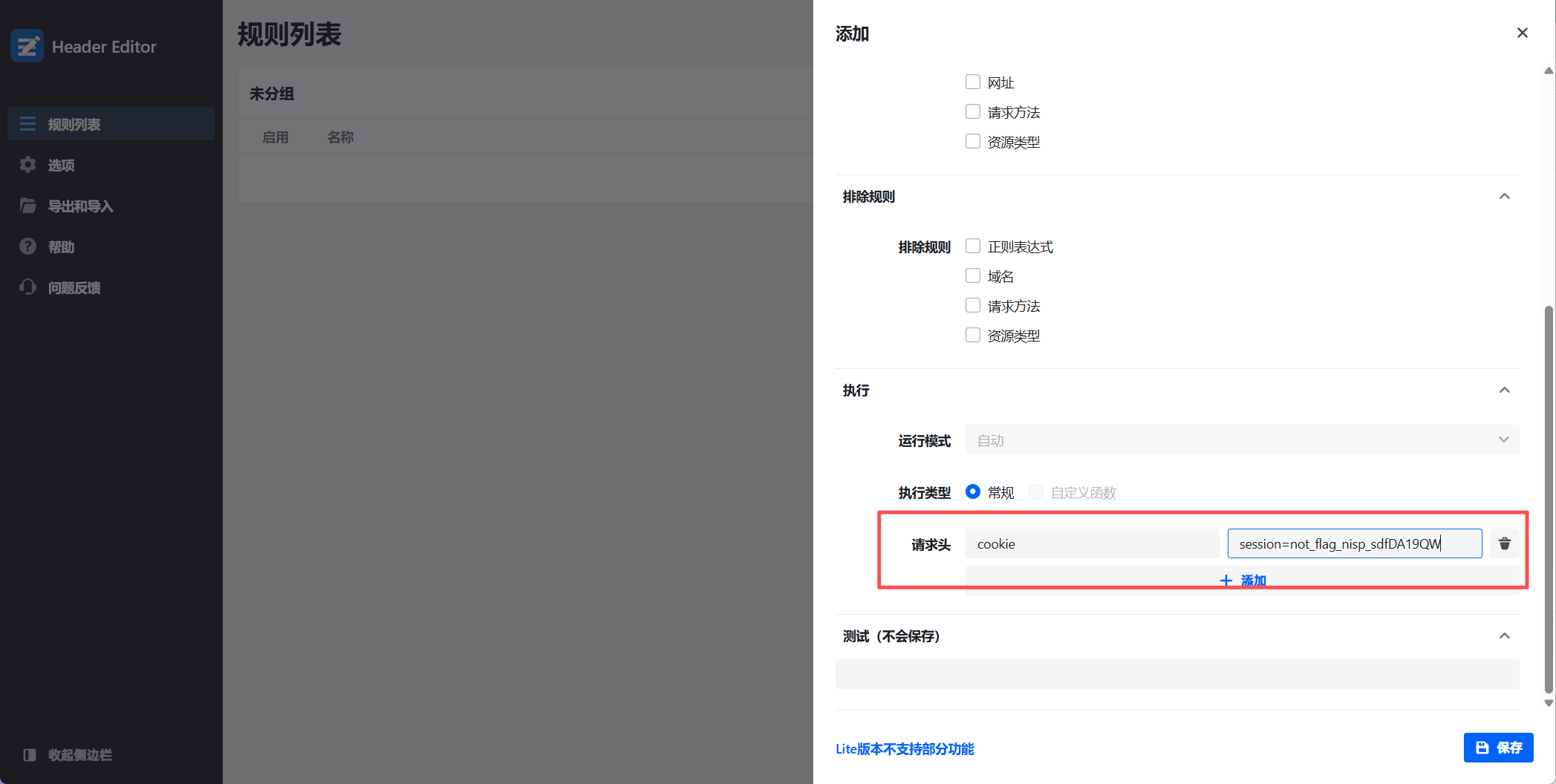Screen dimensions: 1556x784
Task: Open 选项 settings from the sidebar
Action: click(x=61, y=165)
